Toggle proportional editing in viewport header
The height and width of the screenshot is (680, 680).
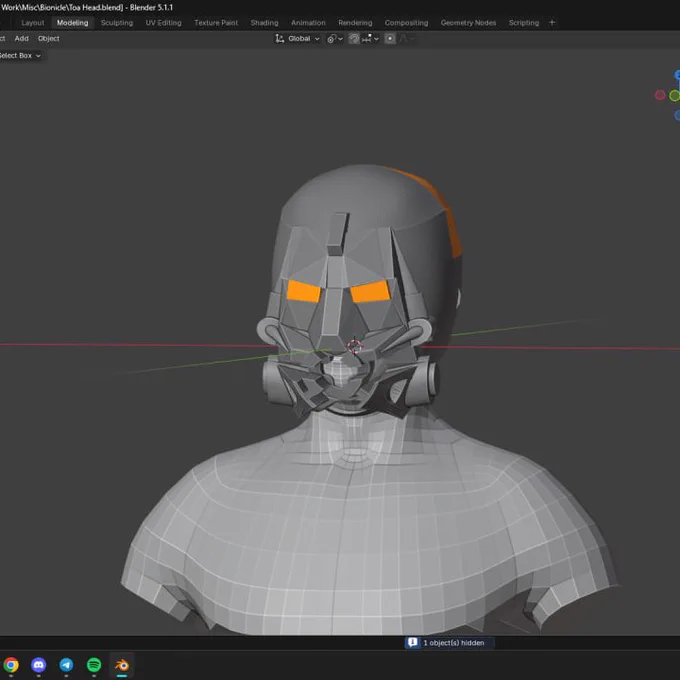coord(390,39)
